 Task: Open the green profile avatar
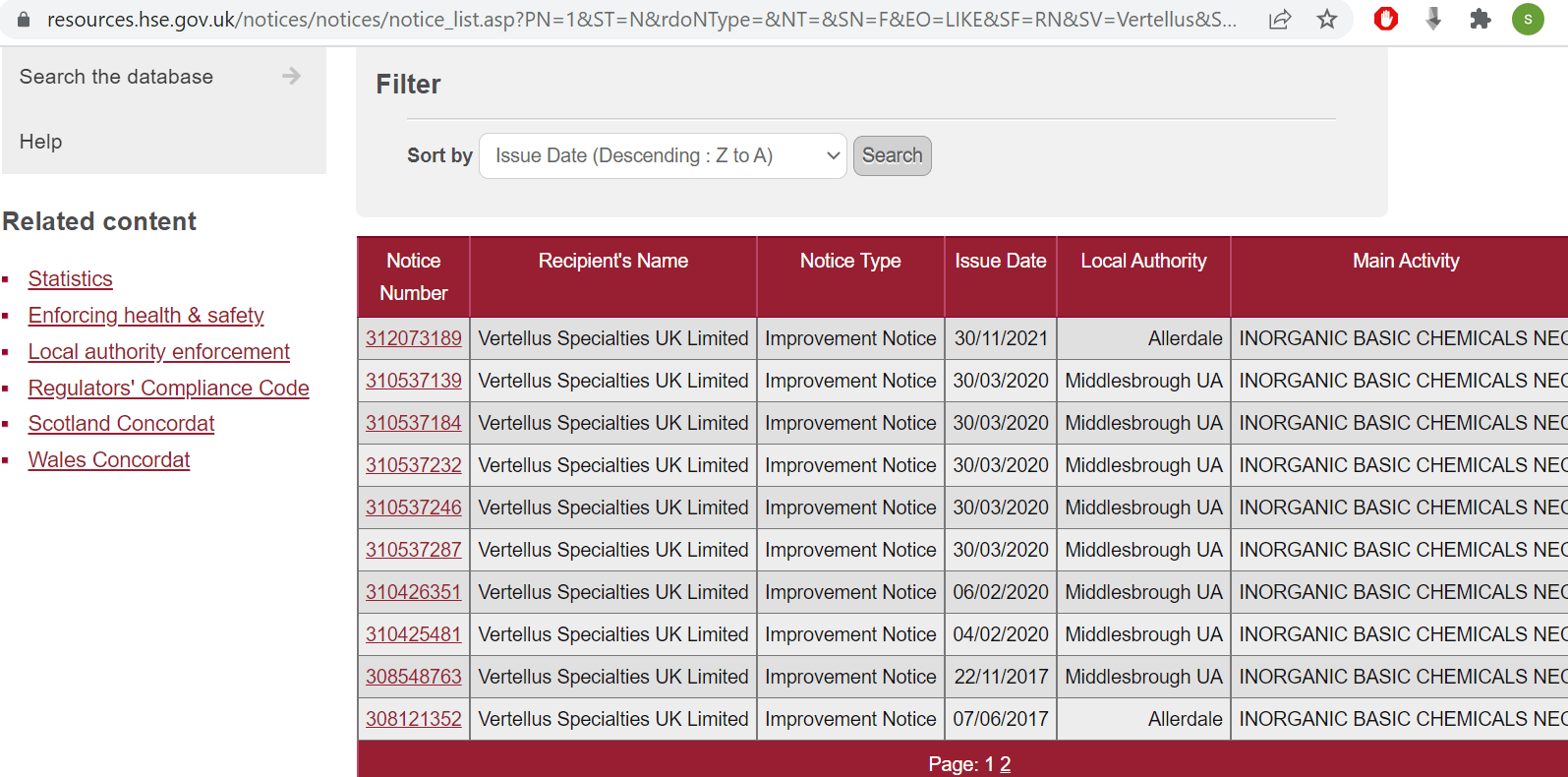pyautogui.click(x=1528, y=19)
